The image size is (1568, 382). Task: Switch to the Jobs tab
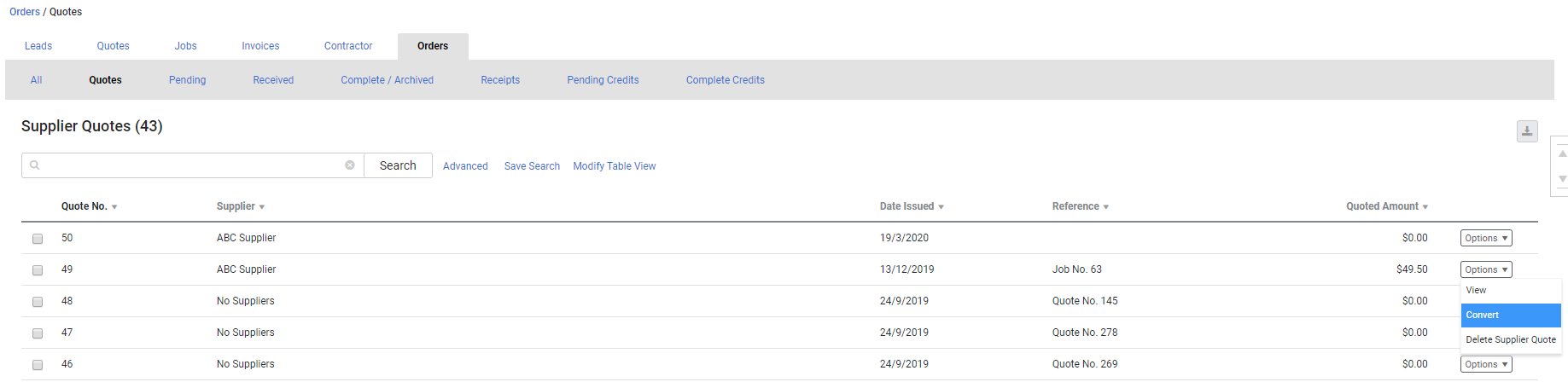(185, 46)
